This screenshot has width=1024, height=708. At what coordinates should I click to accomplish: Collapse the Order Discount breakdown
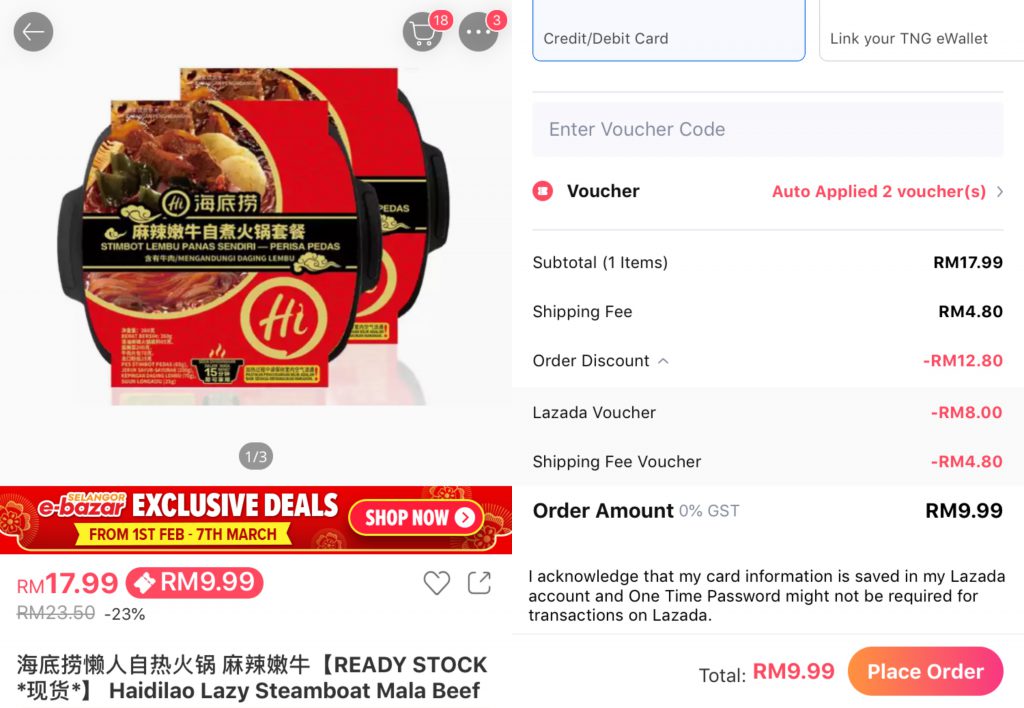(x=663, y=361)
